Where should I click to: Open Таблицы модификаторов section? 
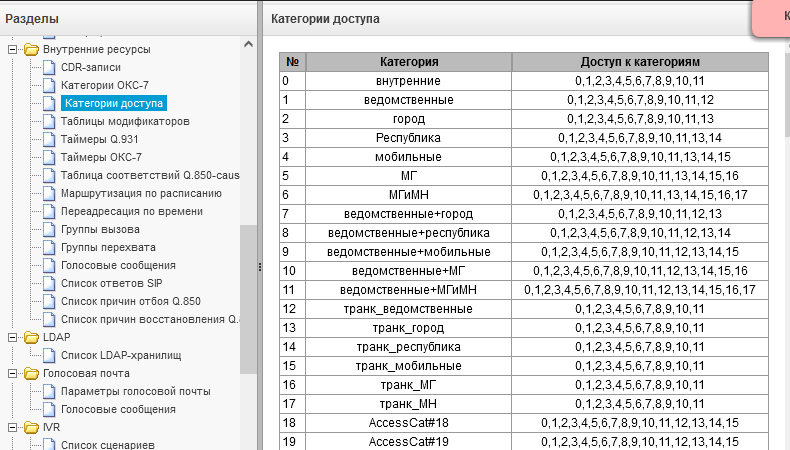[125, 121]
